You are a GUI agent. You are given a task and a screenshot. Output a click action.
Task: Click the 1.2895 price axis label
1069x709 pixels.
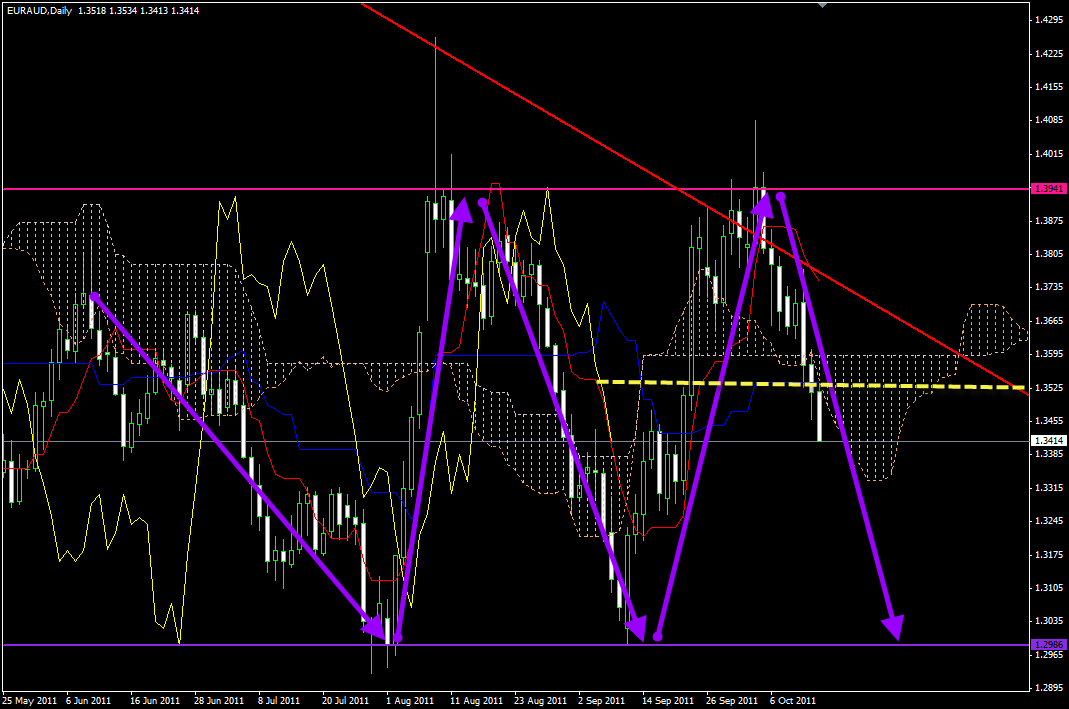point(1048,687)
